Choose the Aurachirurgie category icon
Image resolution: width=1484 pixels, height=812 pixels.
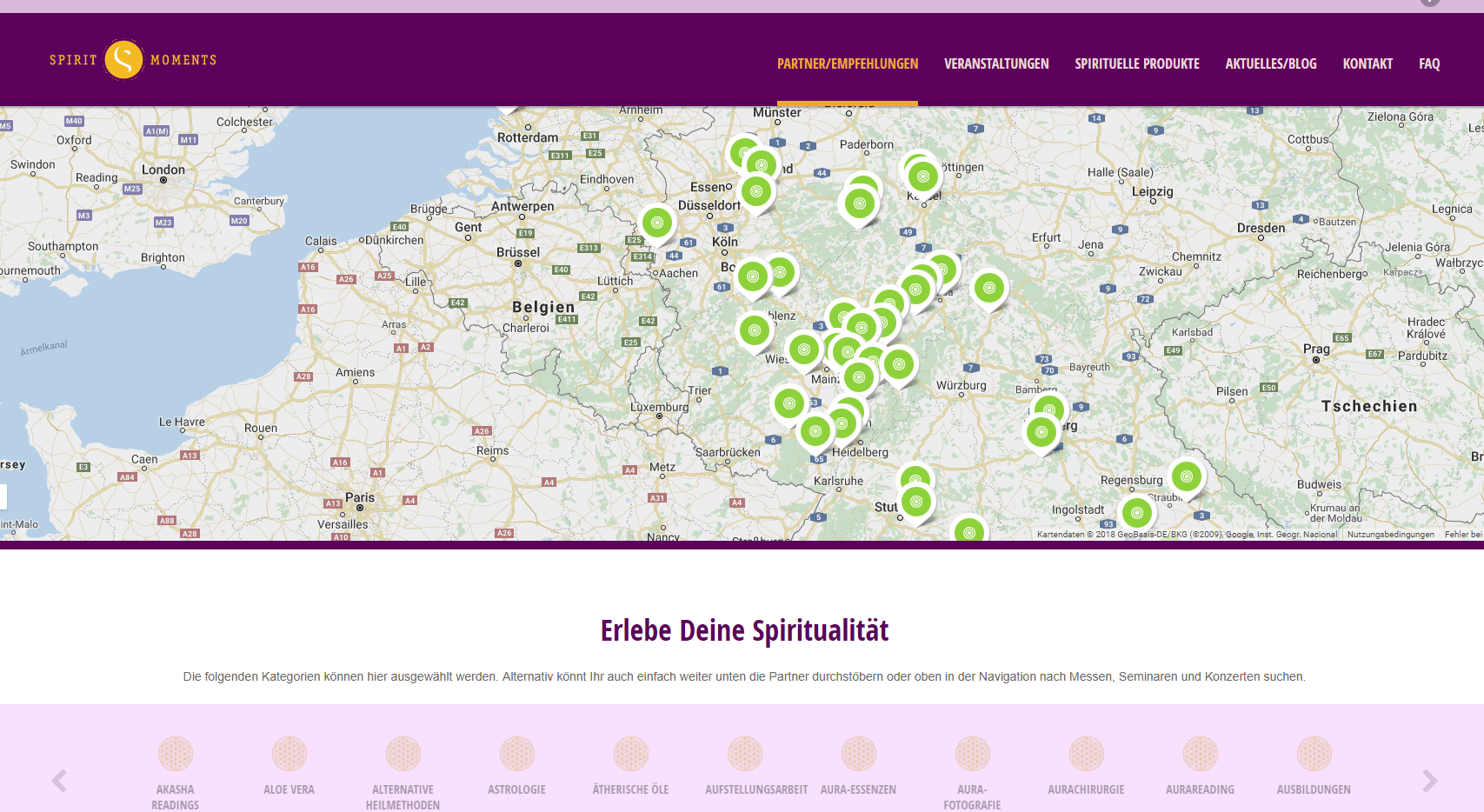[1087, 754]
